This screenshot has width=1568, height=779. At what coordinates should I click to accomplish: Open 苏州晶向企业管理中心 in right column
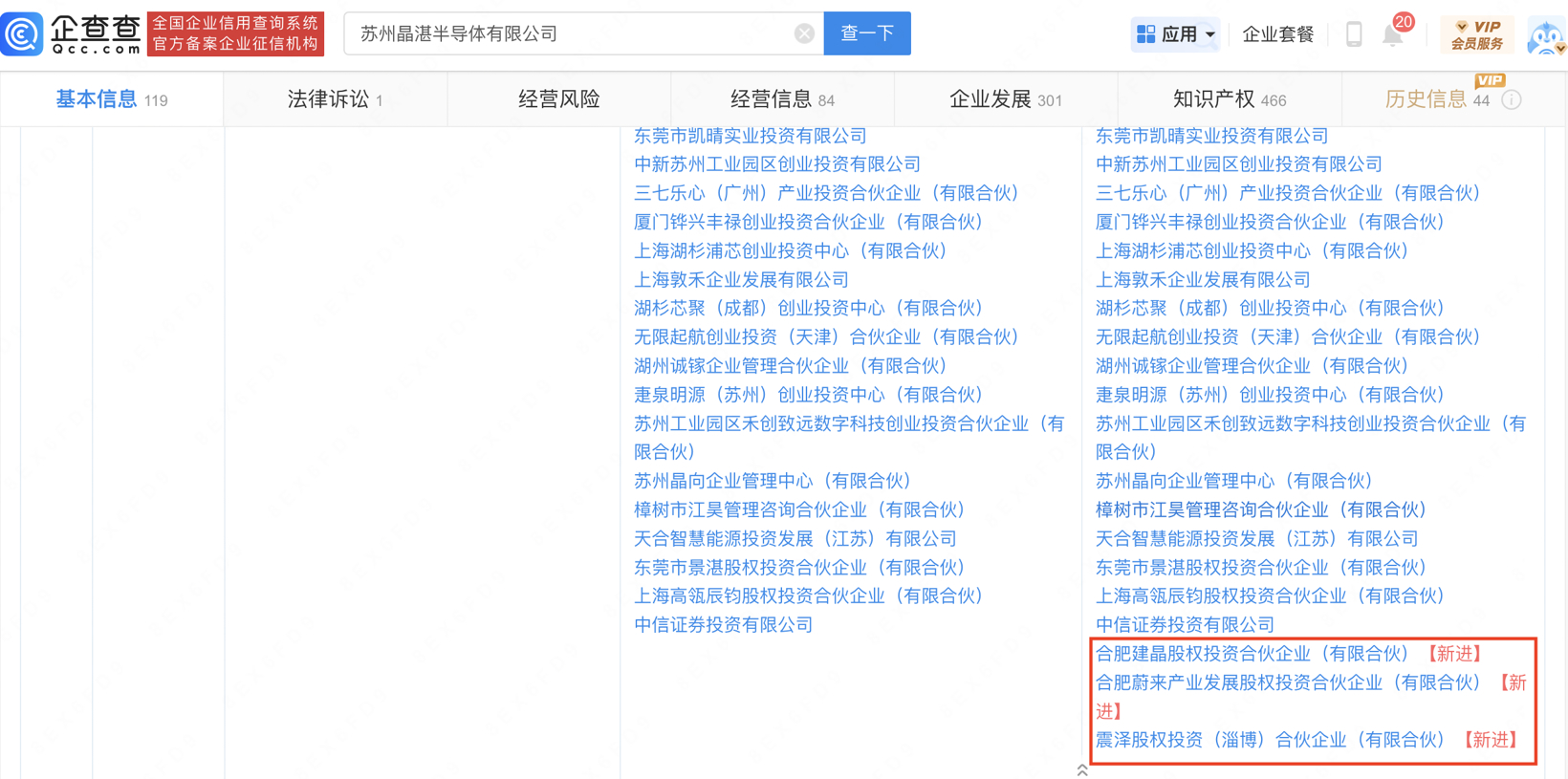pos(1234,481)
